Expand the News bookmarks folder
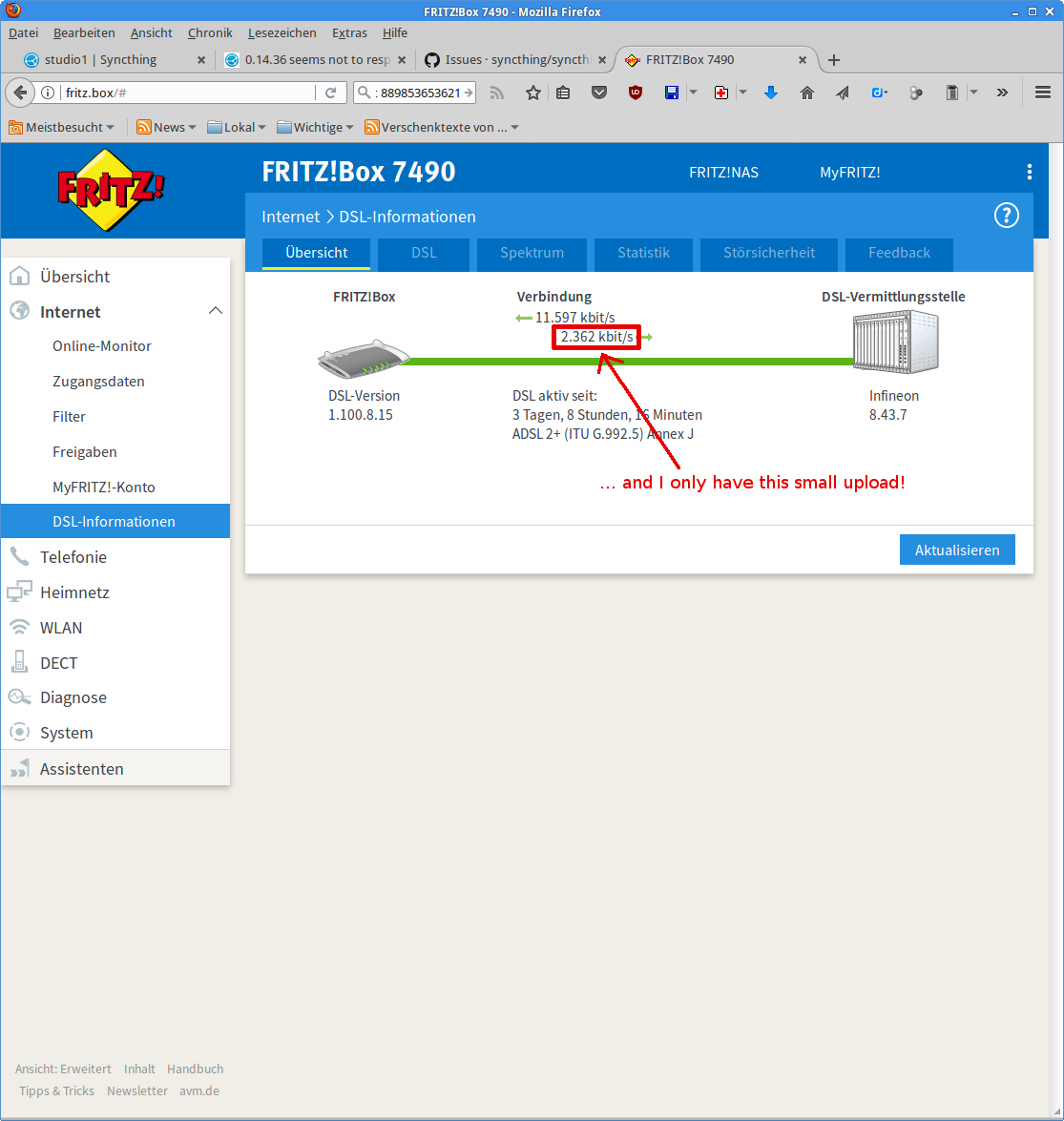1064x1121 pixels. click(166, 127)
